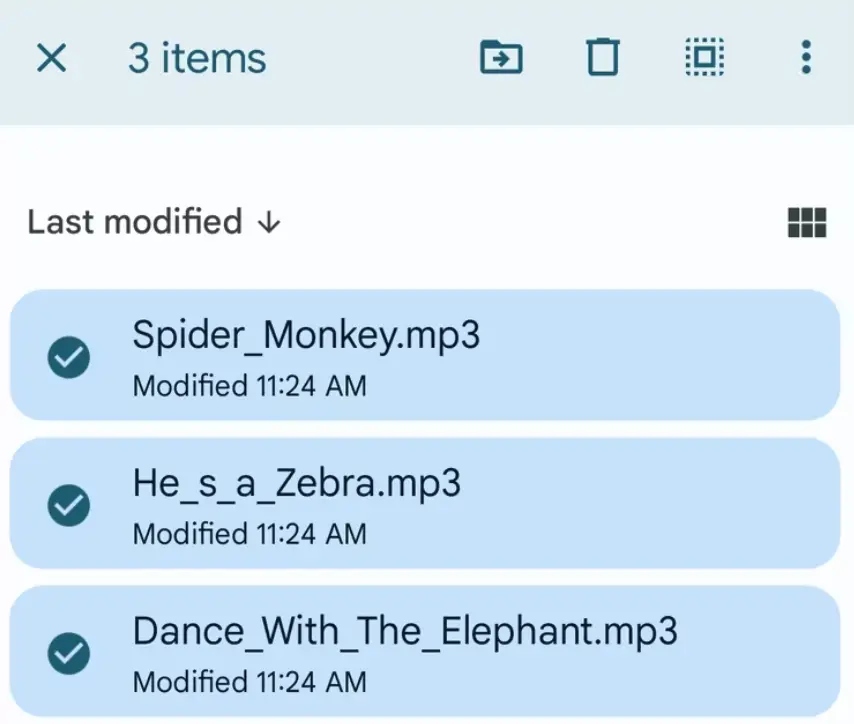Screen dimensions: 854x724
Task: Delete selected files with trash icon
Action: 602,58
